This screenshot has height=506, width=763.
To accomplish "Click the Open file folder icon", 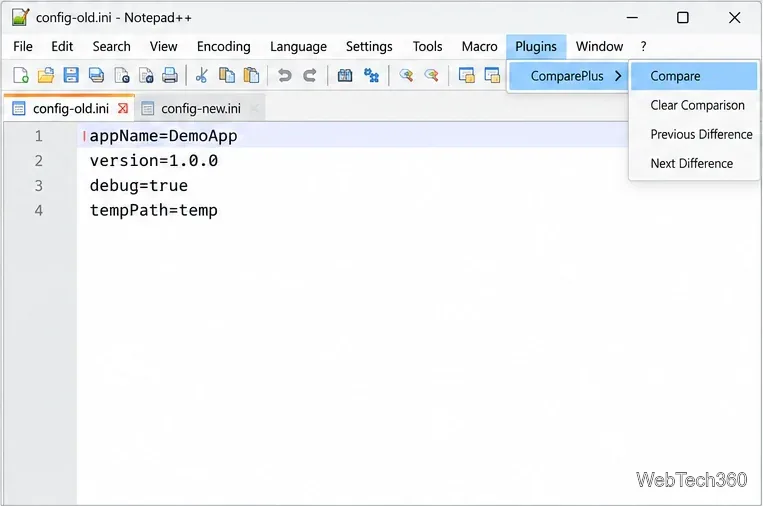I will coord(46,75).
